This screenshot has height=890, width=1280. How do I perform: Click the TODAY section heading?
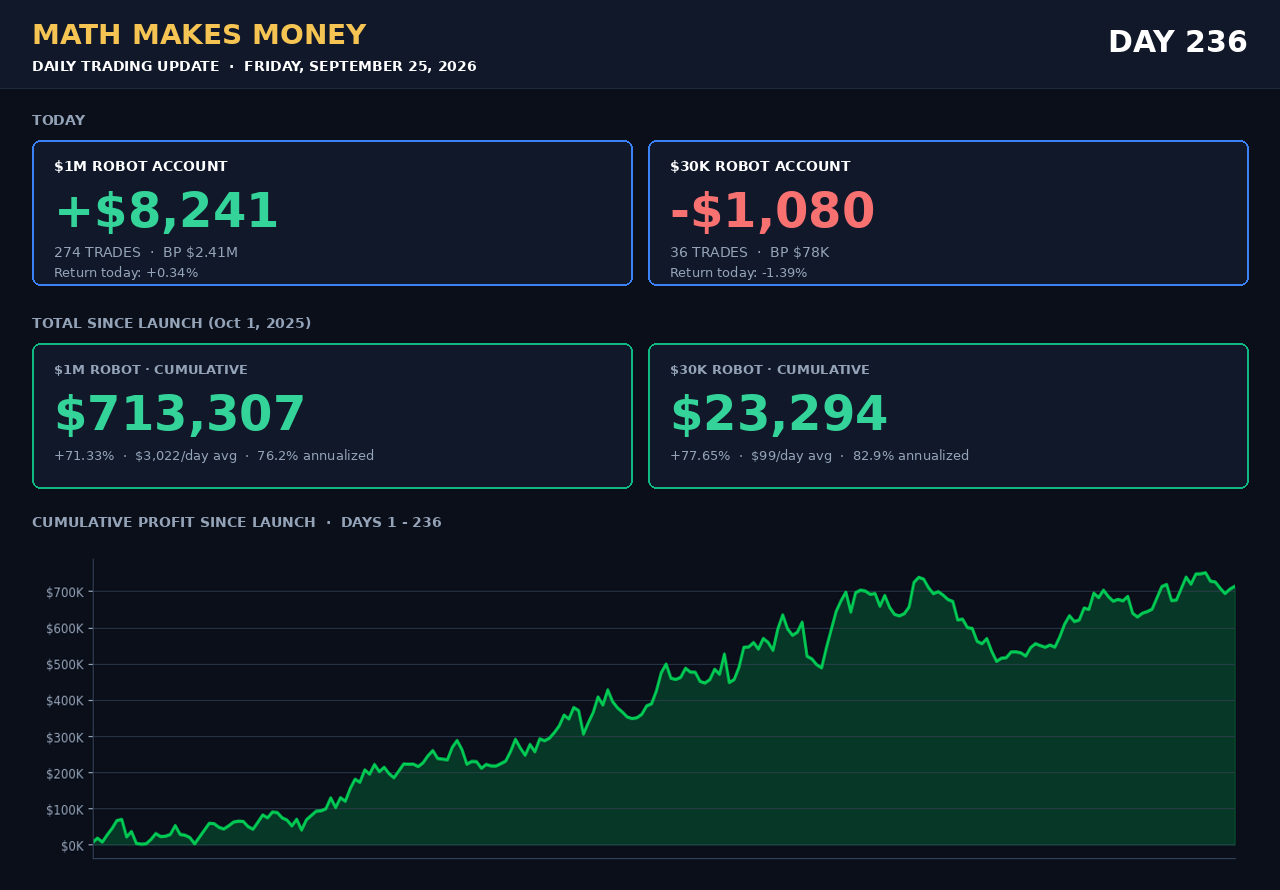pyautogui.click(x=59, y=121)
